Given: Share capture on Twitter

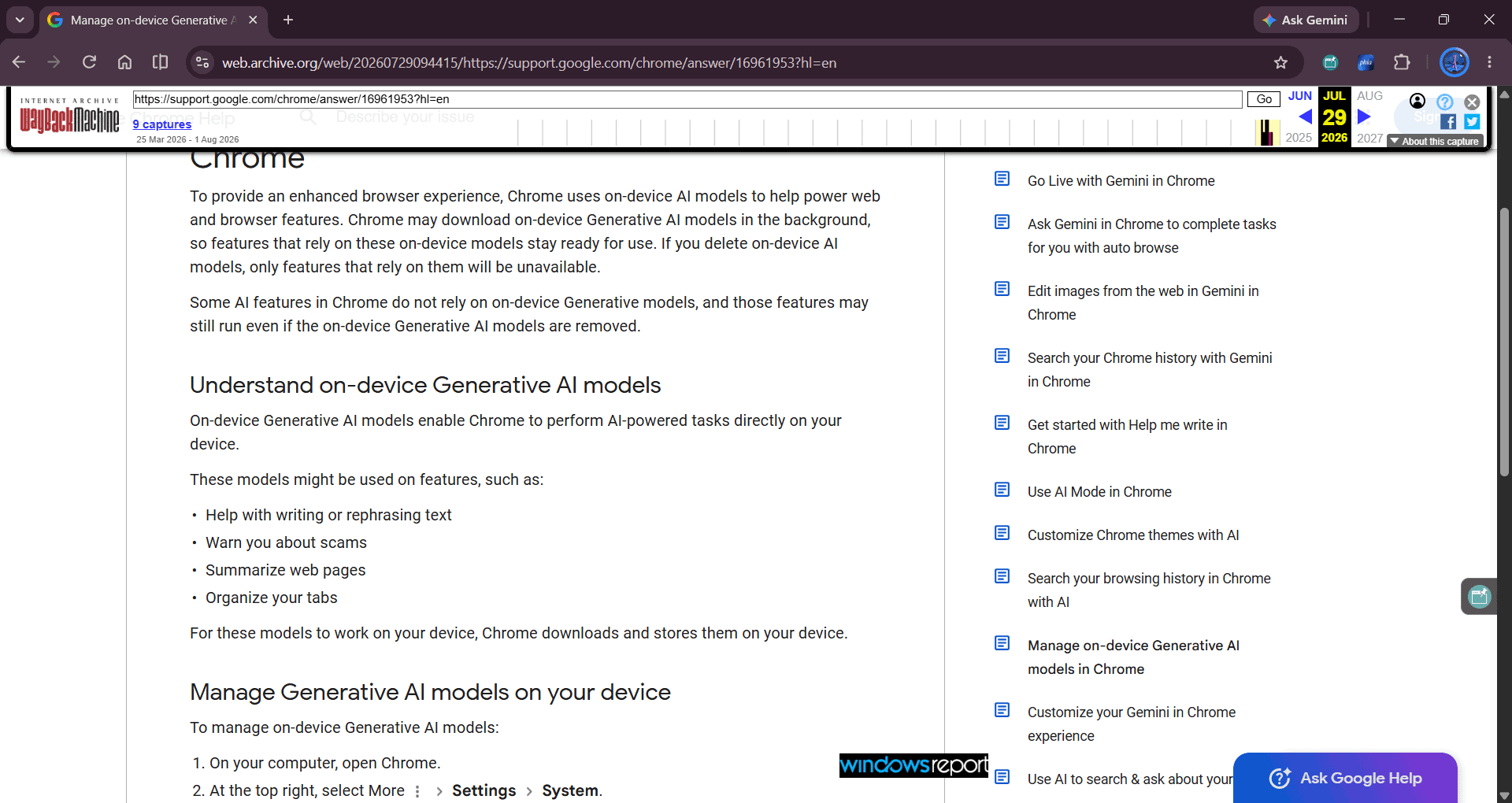Looking at the screenshot, I should [x=1472, y=122].
